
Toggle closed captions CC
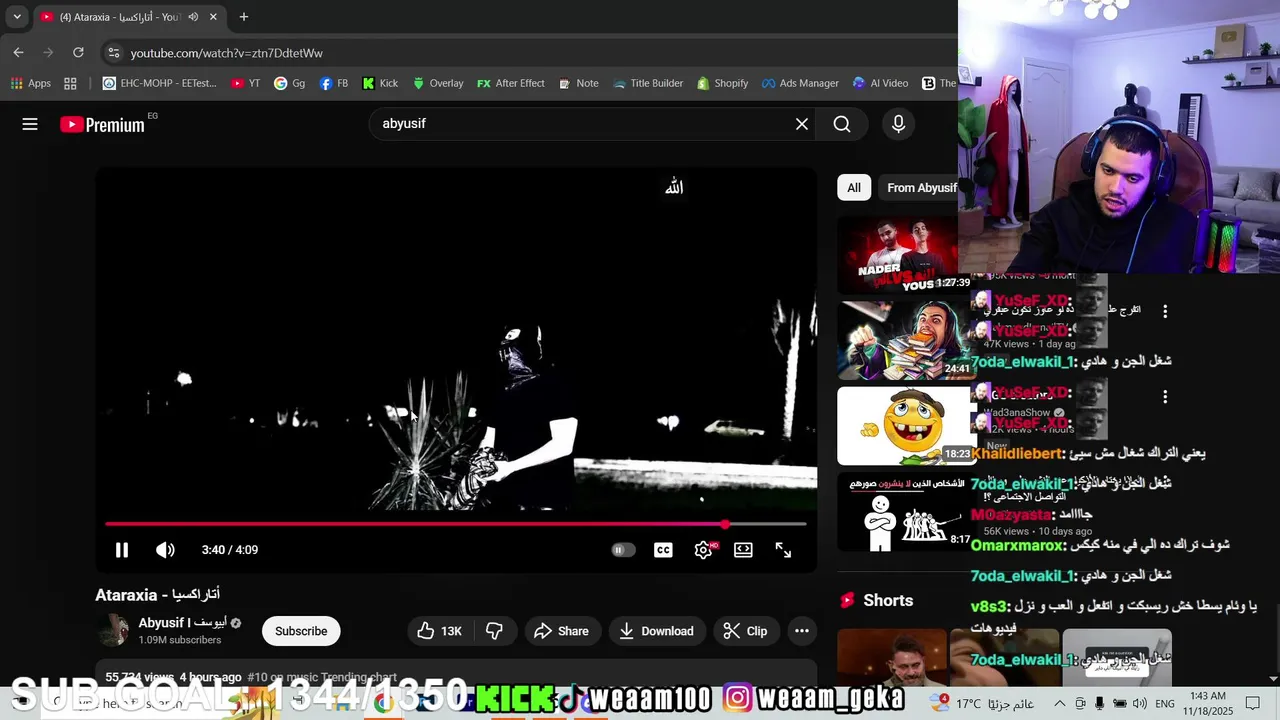tap(663, 550)
